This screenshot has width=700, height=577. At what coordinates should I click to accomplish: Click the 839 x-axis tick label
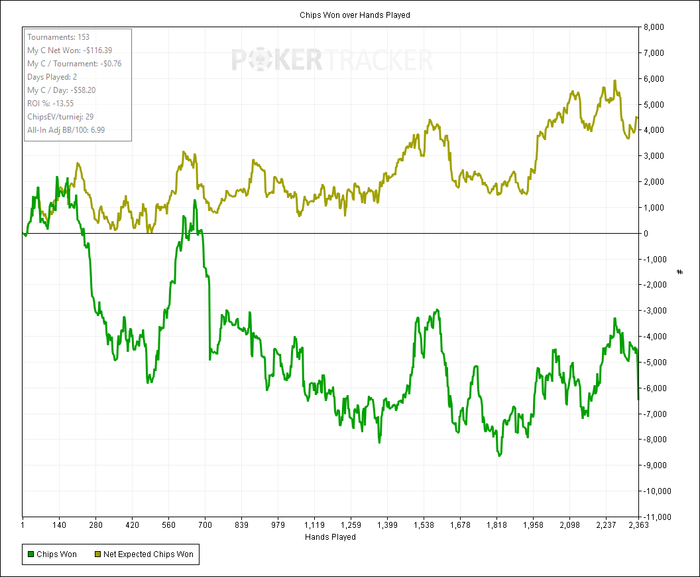click(241, 525)
